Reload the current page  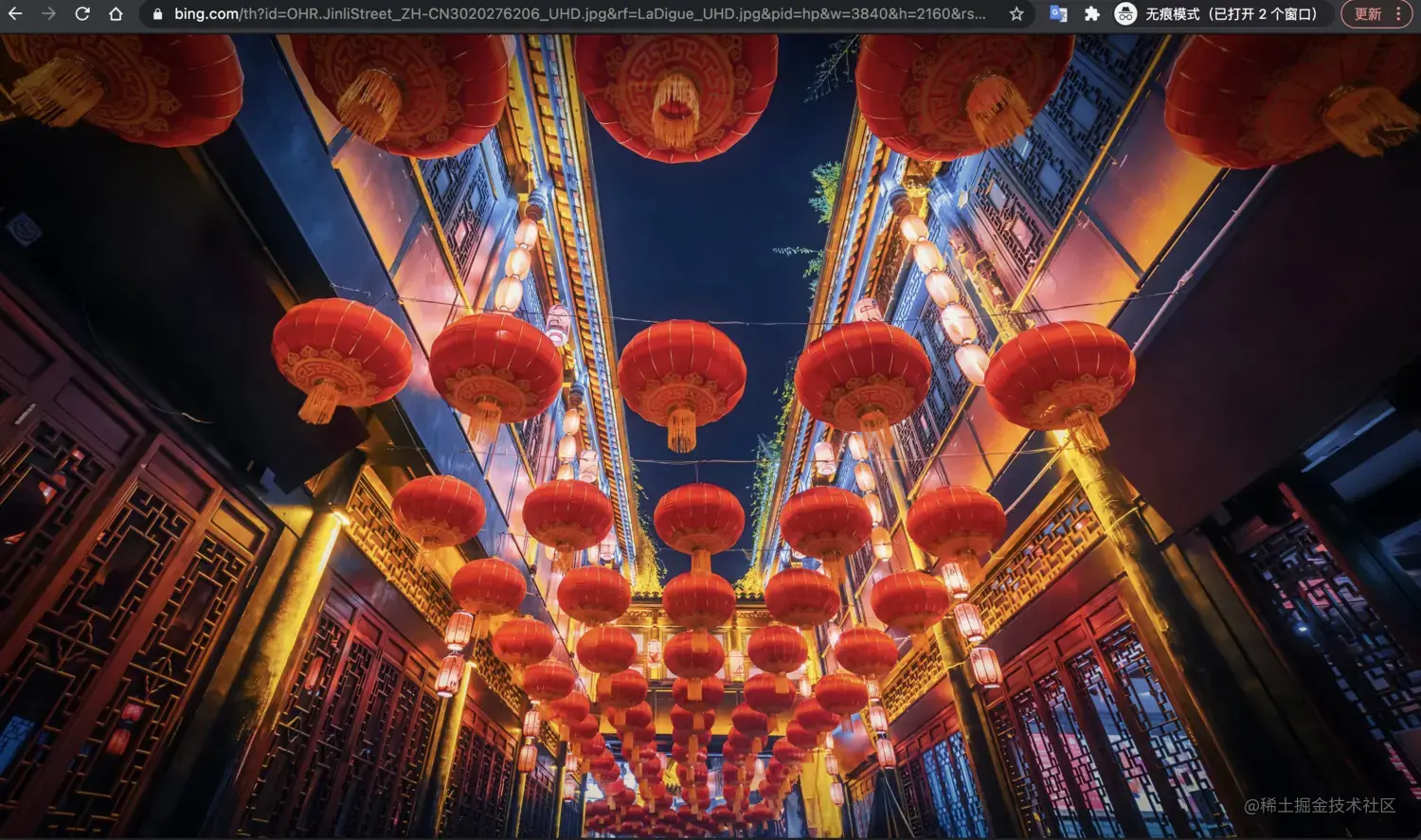(x=82, y=14)
